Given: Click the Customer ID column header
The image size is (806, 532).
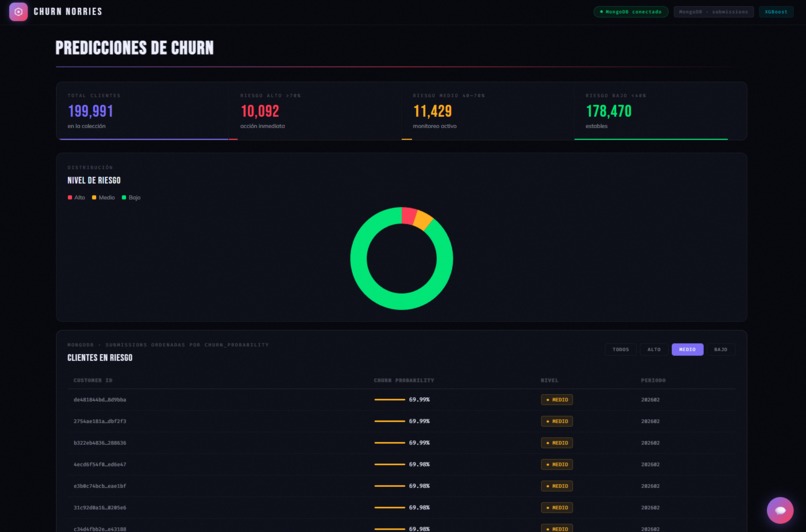Looking at the screenshot, I should [x=93, y=380].
